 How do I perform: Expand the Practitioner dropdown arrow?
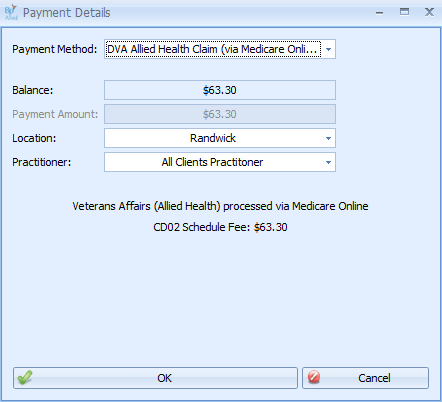coord(328,162)
